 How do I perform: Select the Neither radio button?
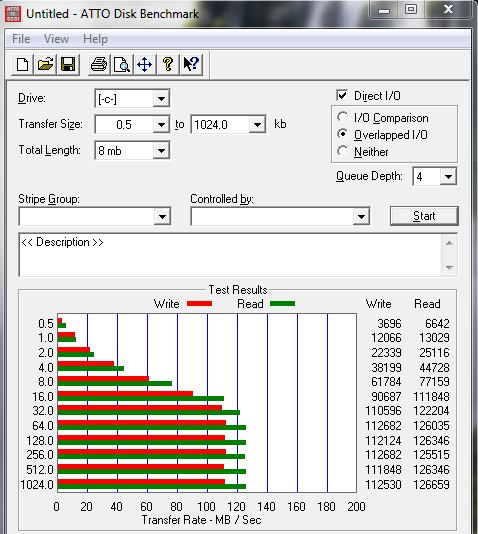tap(342, 151)
